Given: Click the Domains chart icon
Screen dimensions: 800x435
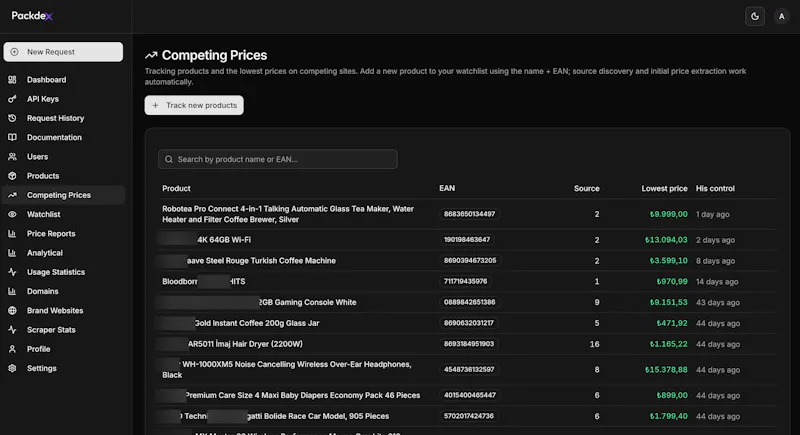Looking at the screenshot, I should (x=12, y=291).
